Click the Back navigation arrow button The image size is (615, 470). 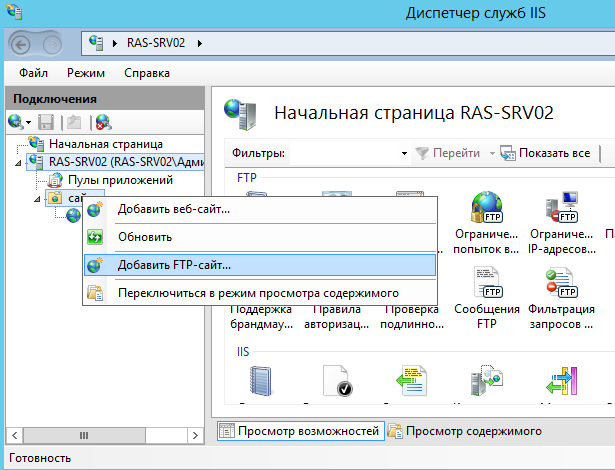tap(20, 45)
